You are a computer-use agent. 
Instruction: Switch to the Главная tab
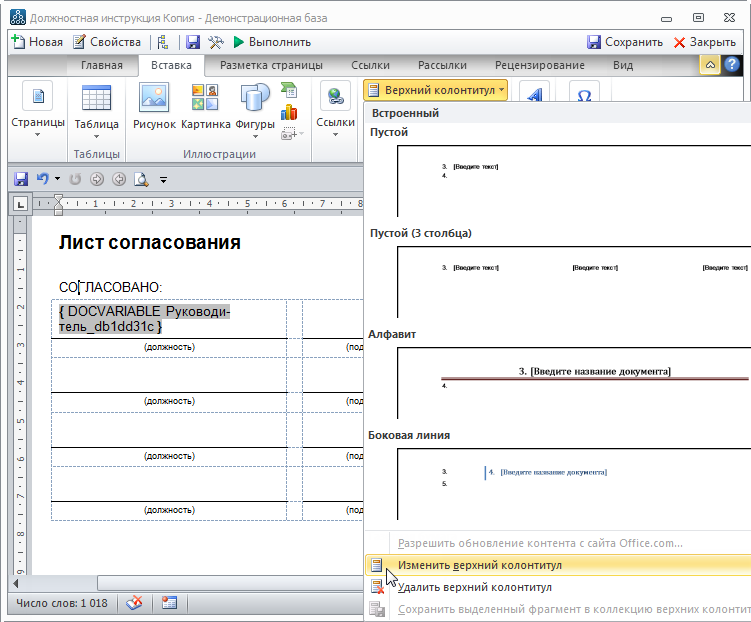(102, 65)
